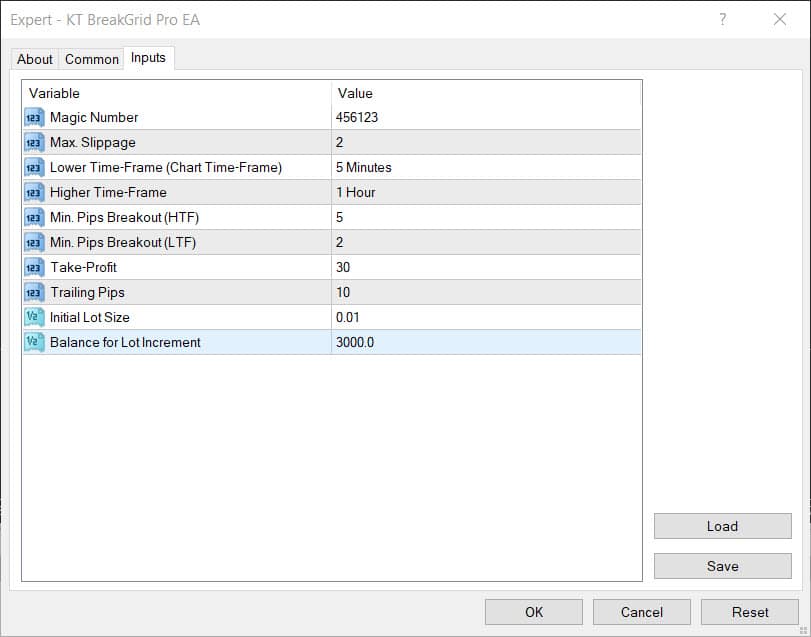This screenshot has height=637, width=811.
Task: Load a settings preset file
Action: (723, 526)
